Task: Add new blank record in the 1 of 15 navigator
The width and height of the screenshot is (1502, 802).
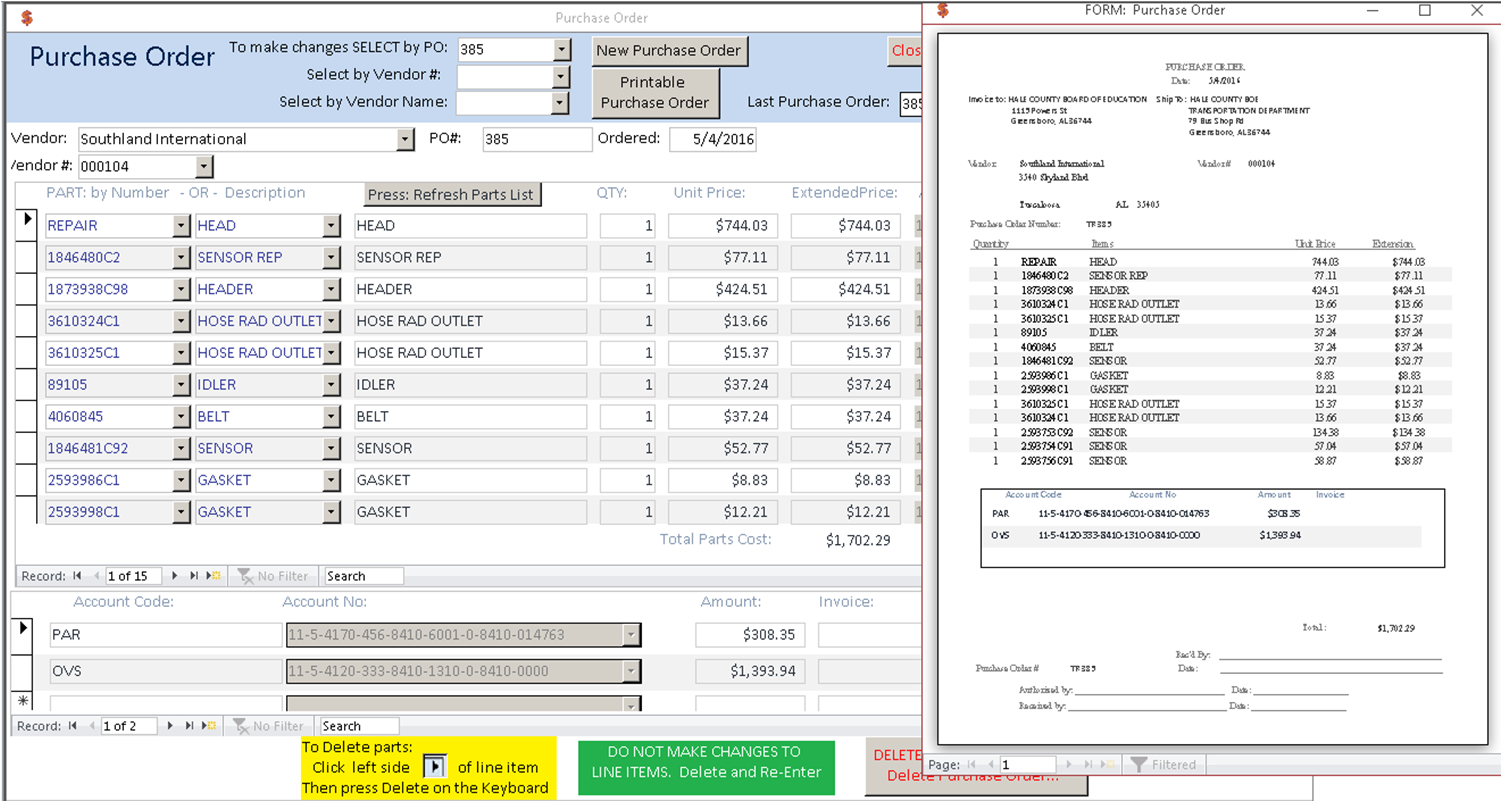Action: pyautogui.click(x=213, y=576)
